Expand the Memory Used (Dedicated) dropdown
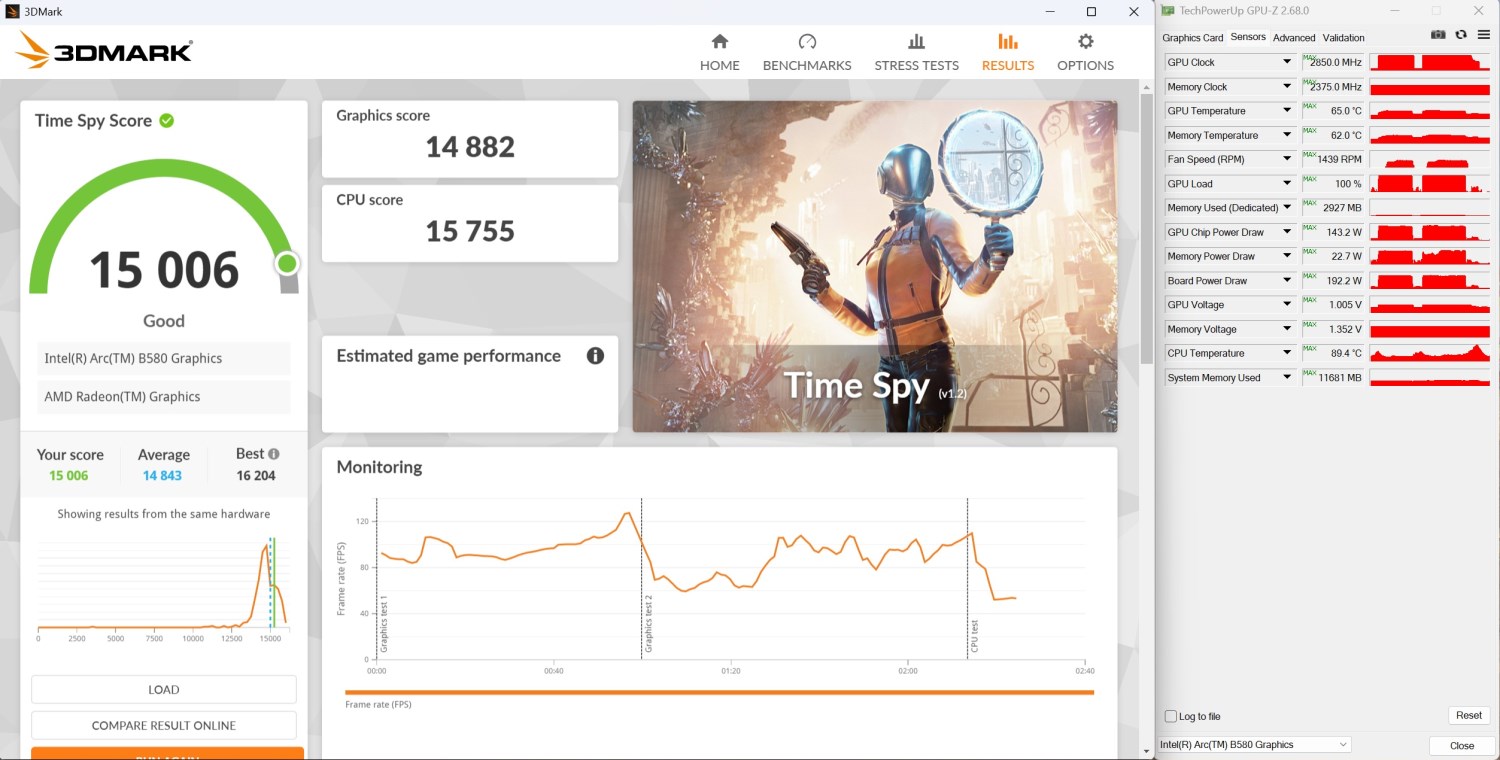The height and width of the screenshot is (760, 1500). coord(1287,208)
